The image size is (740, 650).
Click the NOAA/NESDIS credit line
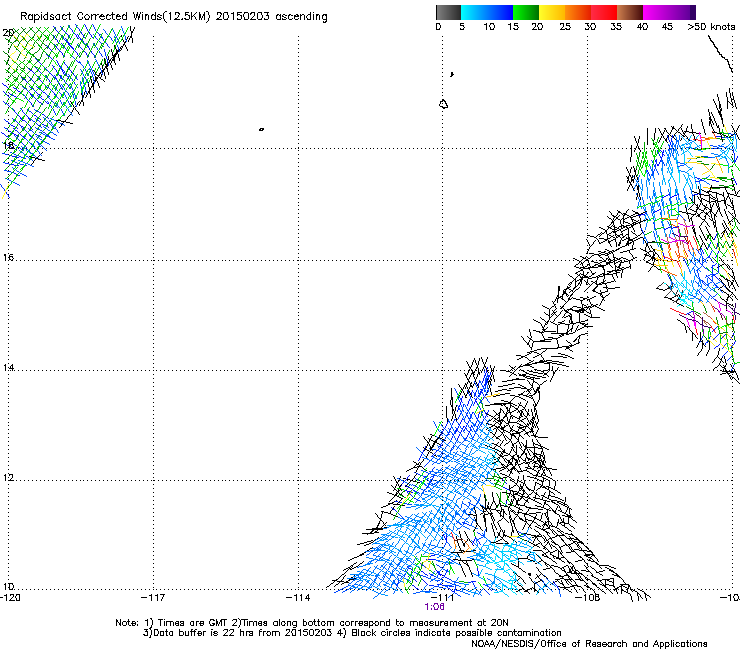pos(589,644)
